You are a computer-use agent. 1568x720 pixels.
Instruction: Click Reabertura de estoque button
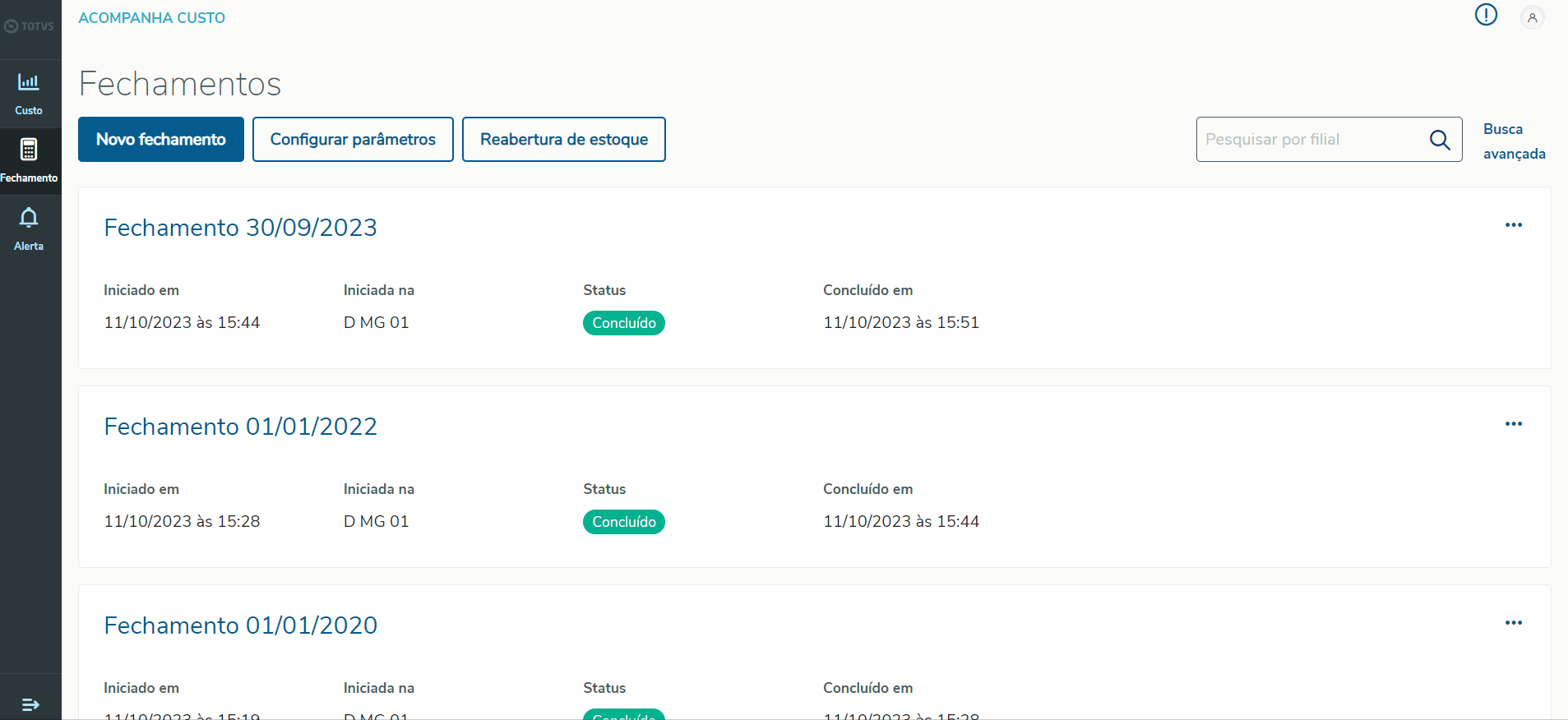tap(564, 140)
